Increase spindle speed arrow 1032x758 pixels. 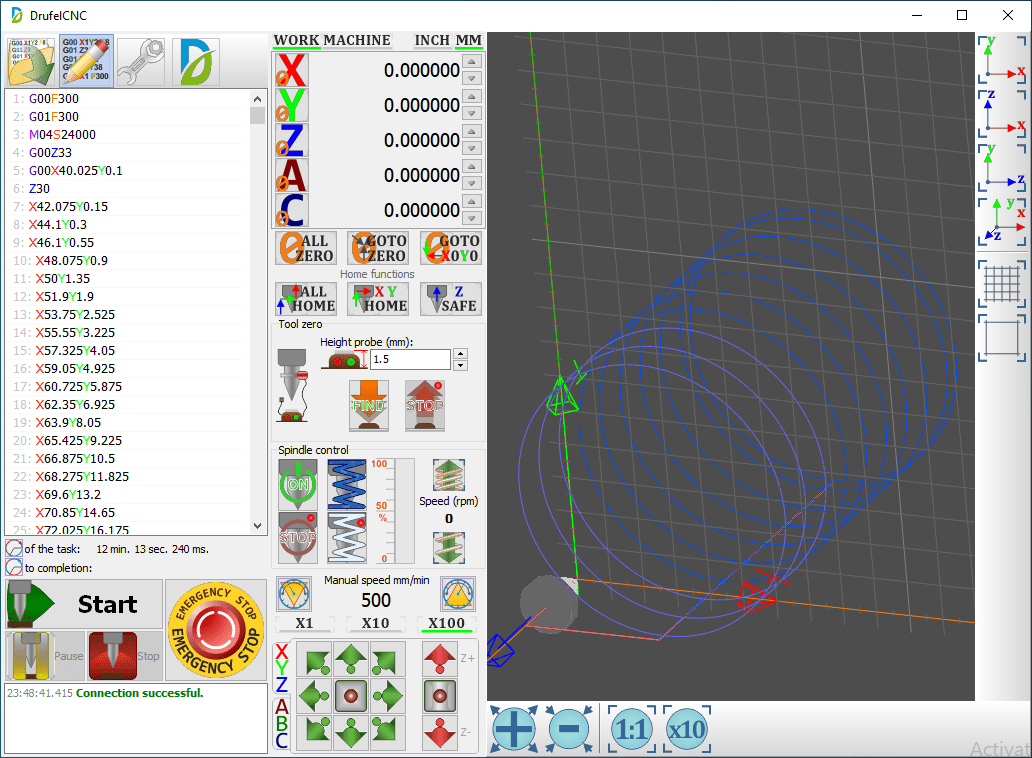[x=449, y=474]
